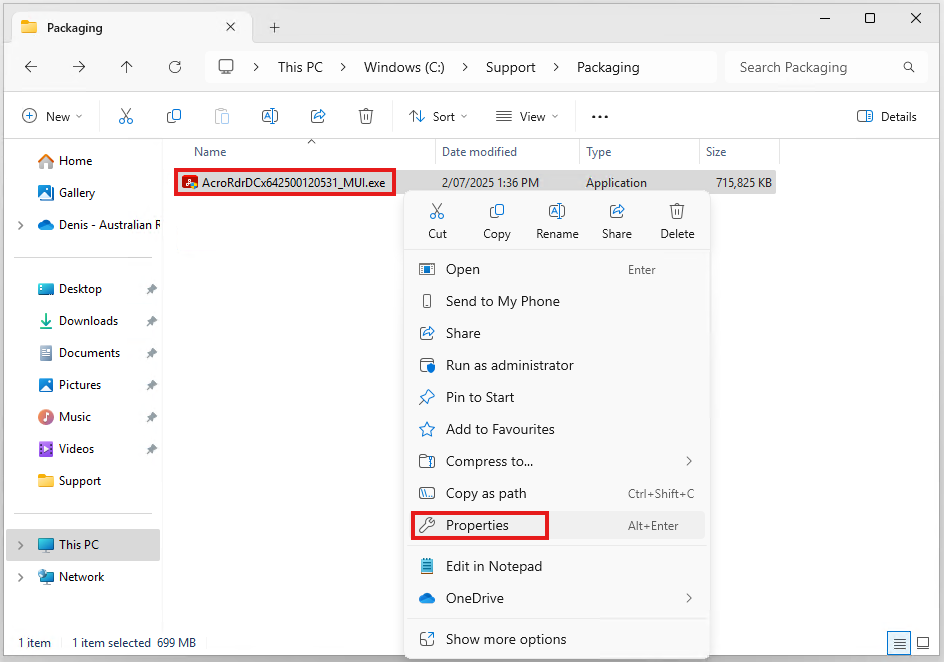Toggle the Details pane

(887, 117)
